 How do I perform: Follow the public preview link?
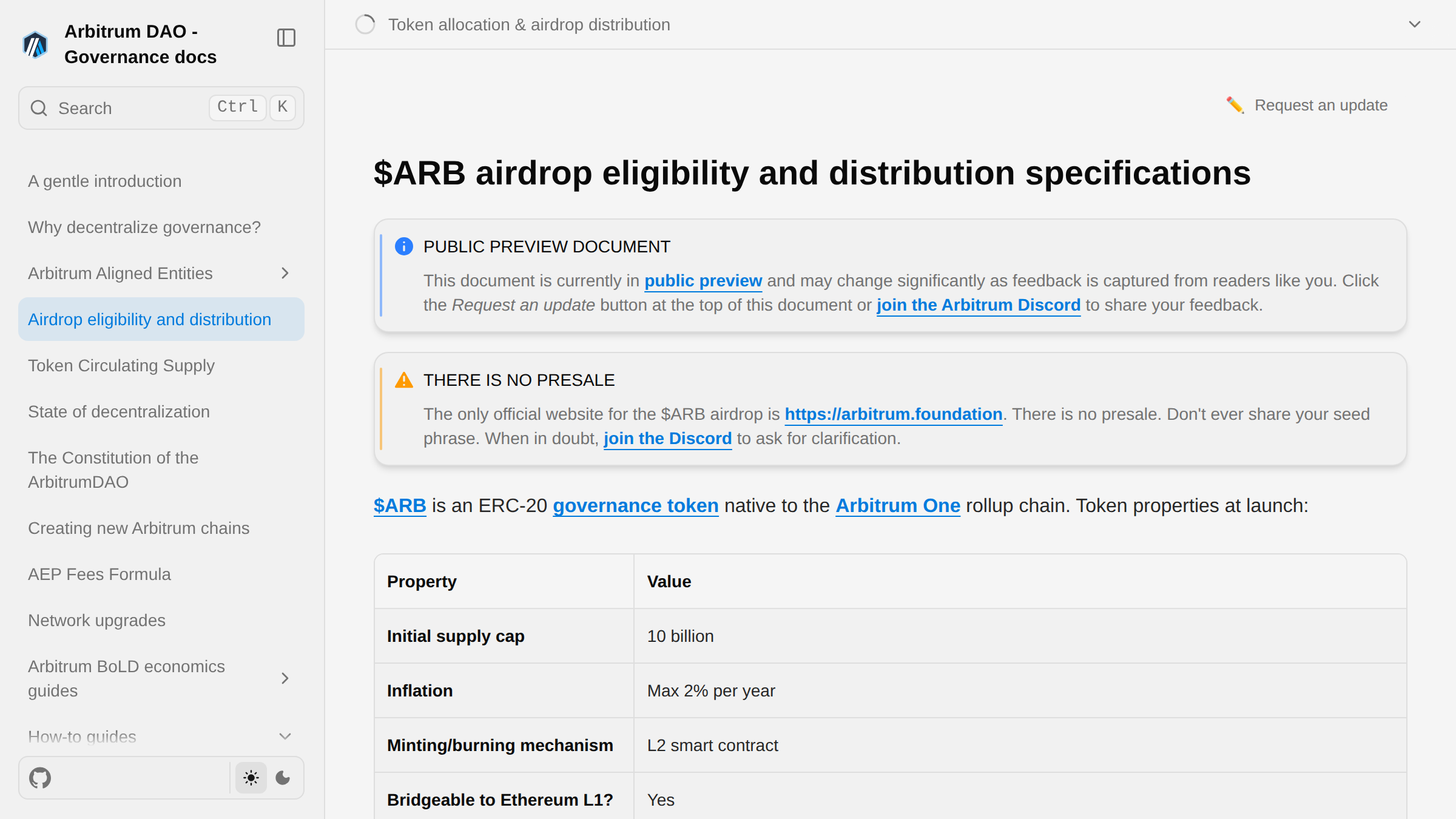coord(703,280)
